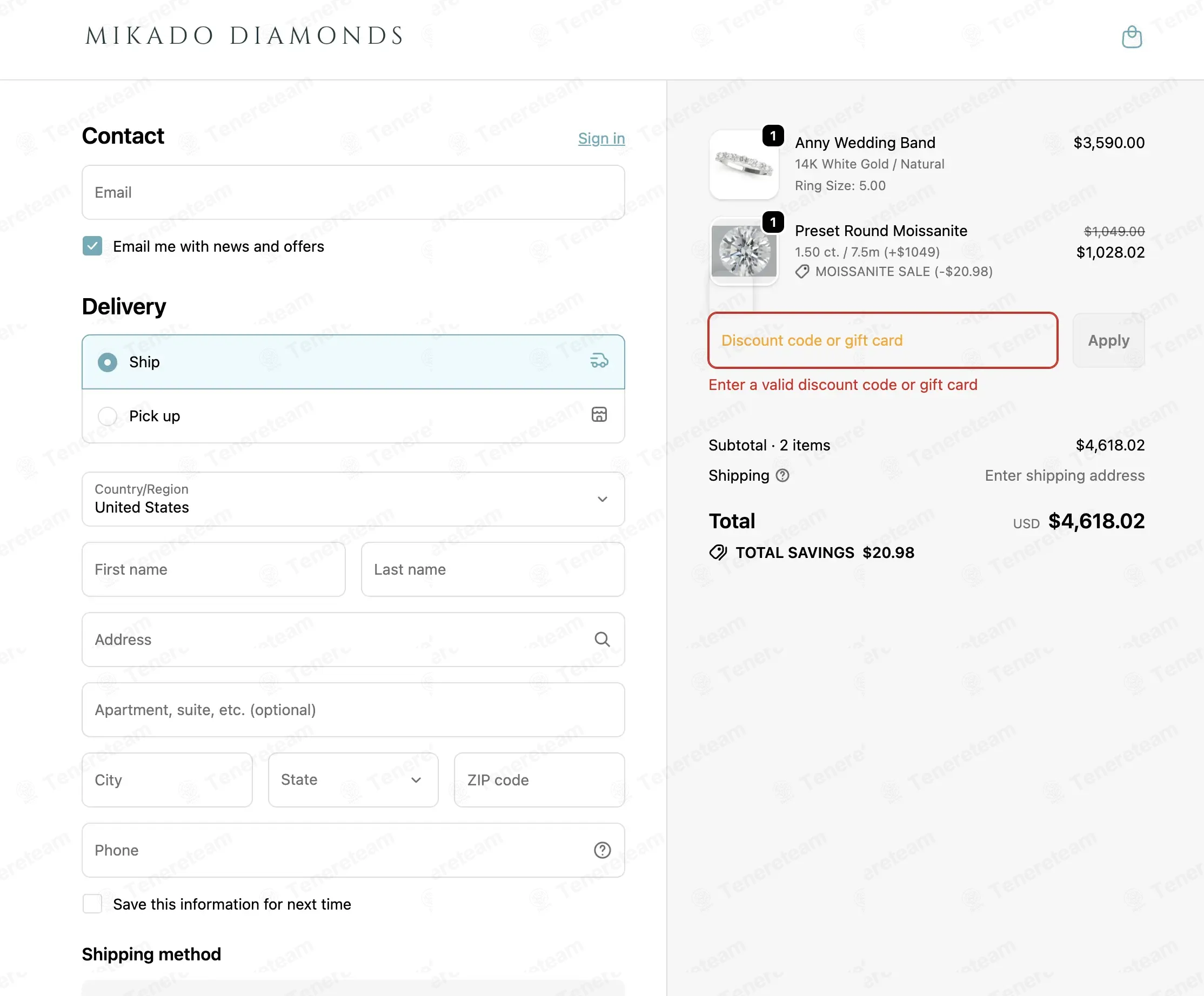Focus the First name field
Image resolution: width=1204 pixels, height=996 pixels.
[213, 570]
